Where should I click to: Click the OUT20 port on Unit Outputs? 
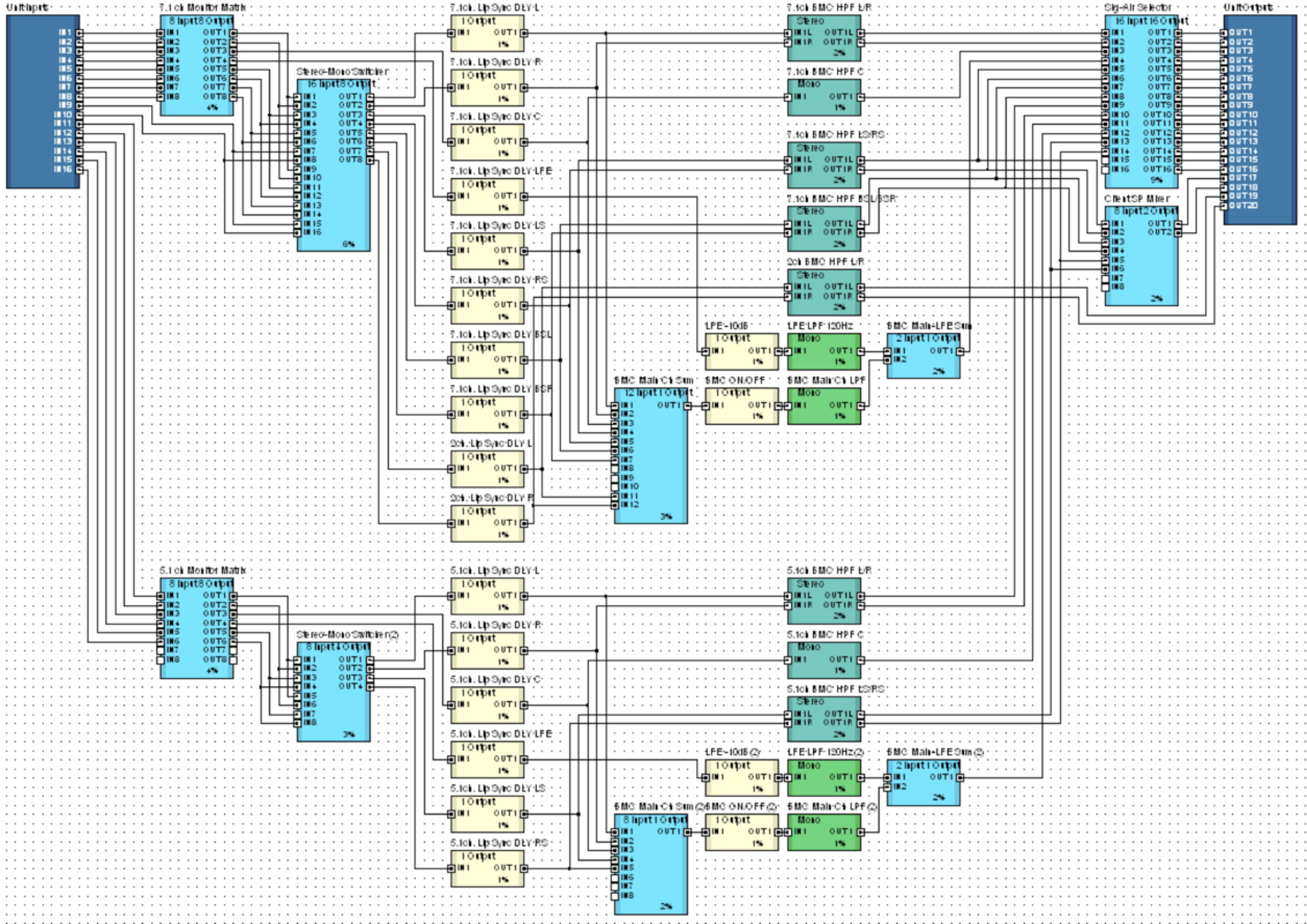point(1224,206)
